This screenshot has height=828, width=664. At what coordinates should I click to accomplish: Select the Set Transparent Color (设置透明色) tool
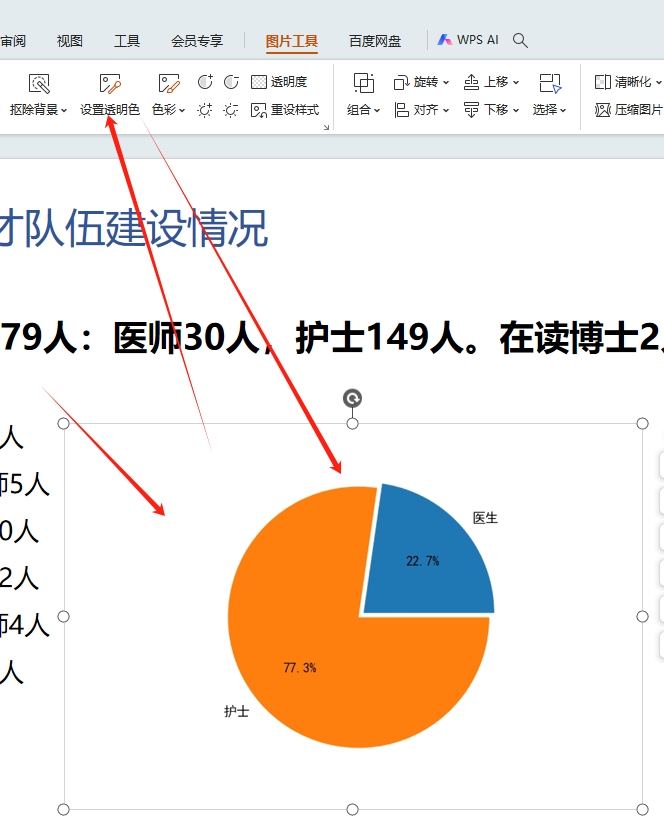pos(109,84)
